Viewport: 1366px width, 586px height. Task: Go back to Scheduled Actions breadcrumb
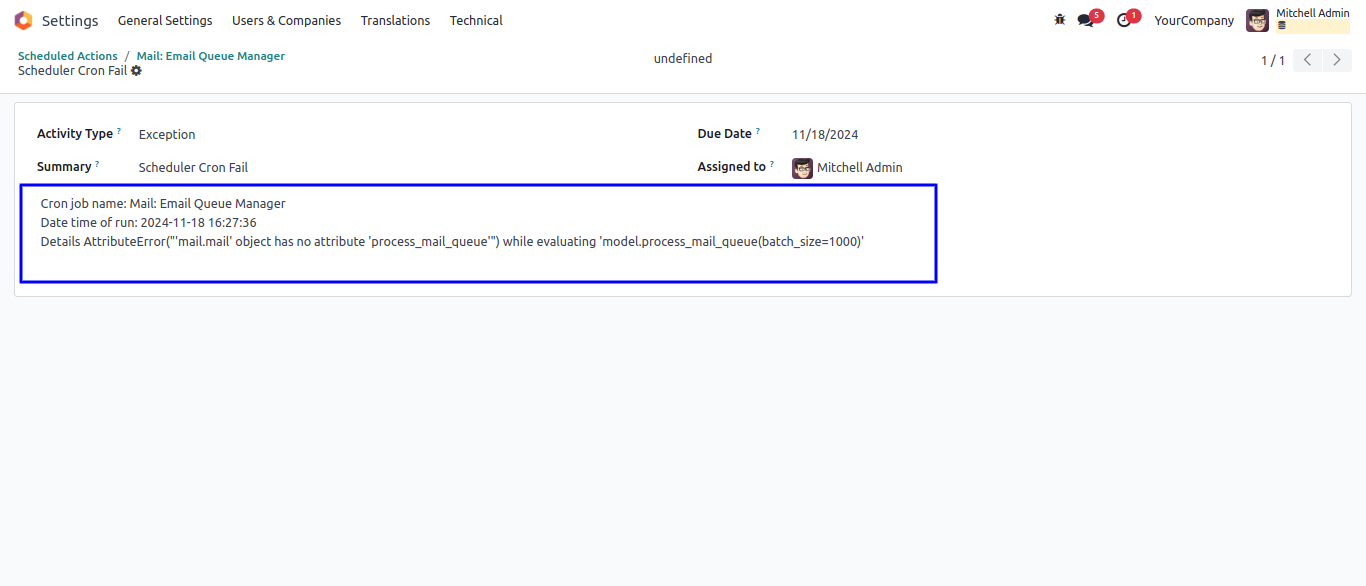(x=68, y=56)
